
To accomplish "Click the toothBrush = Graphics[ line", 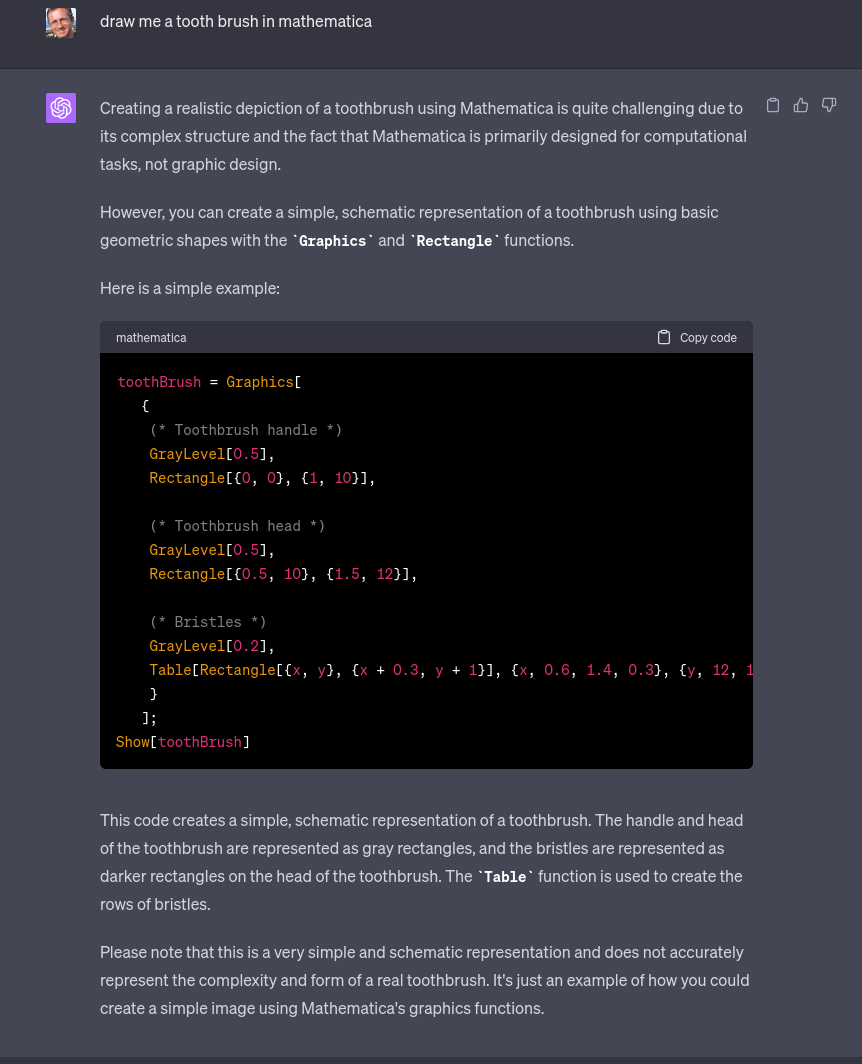I will [x=209, y=382].
